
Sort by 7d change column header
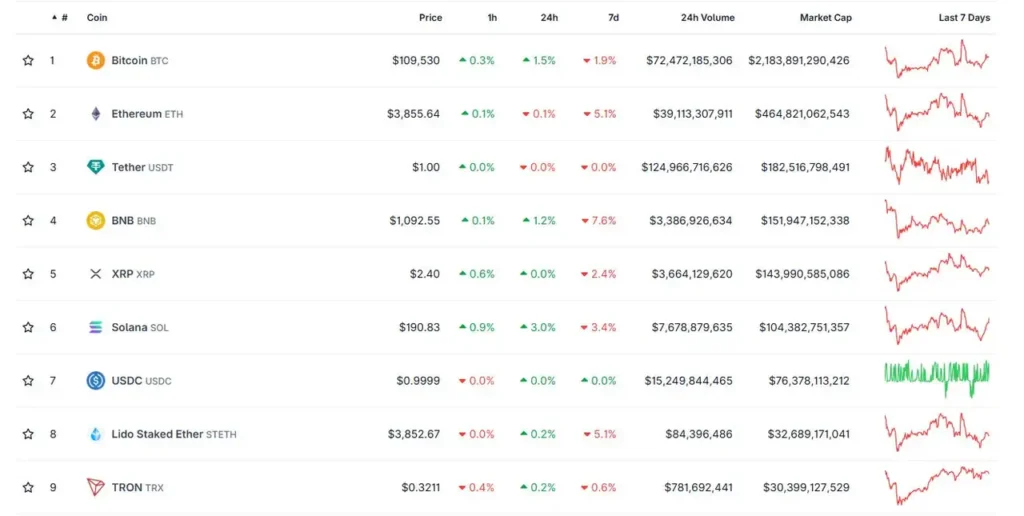[612, 18]
